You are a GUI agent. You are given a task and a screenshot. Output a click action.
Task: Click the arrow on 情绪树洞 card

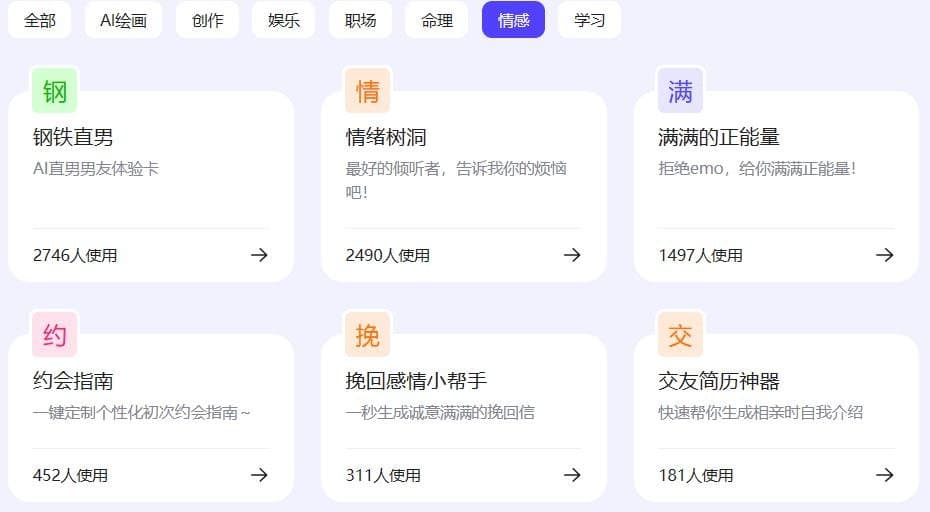point(572,255)
